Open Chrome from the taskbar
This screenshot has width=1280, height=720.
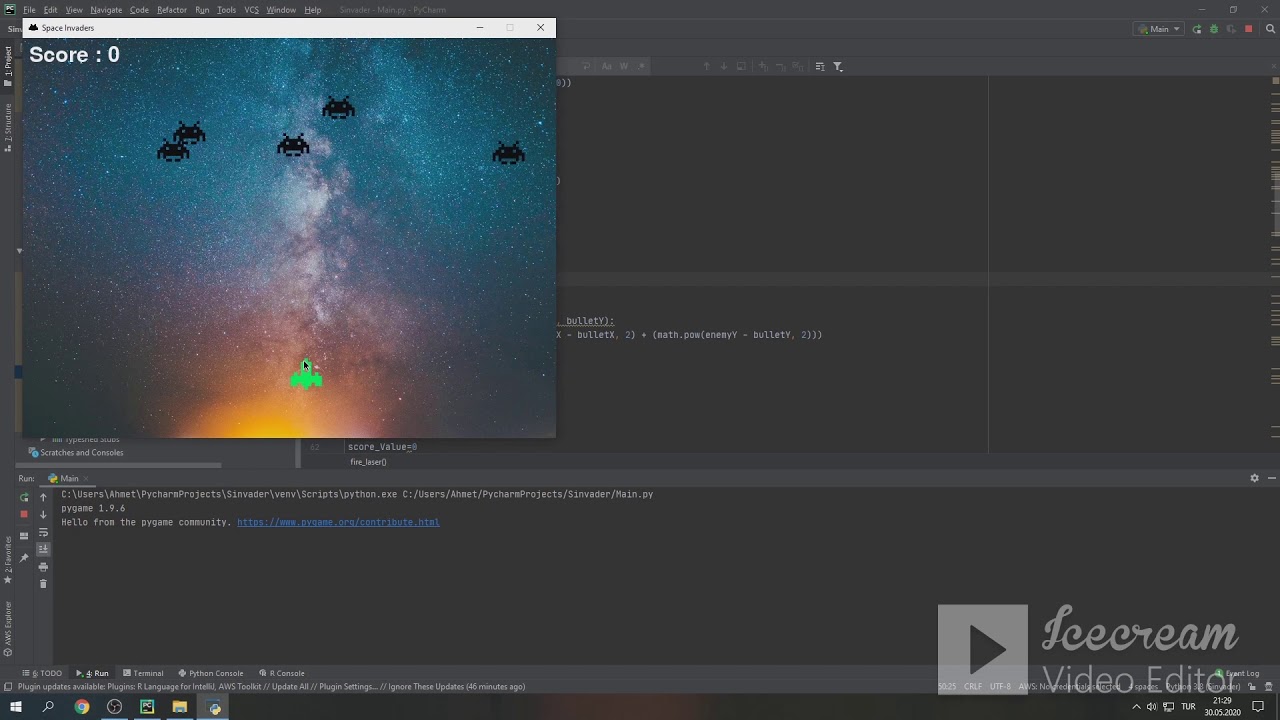click(81, 707)
